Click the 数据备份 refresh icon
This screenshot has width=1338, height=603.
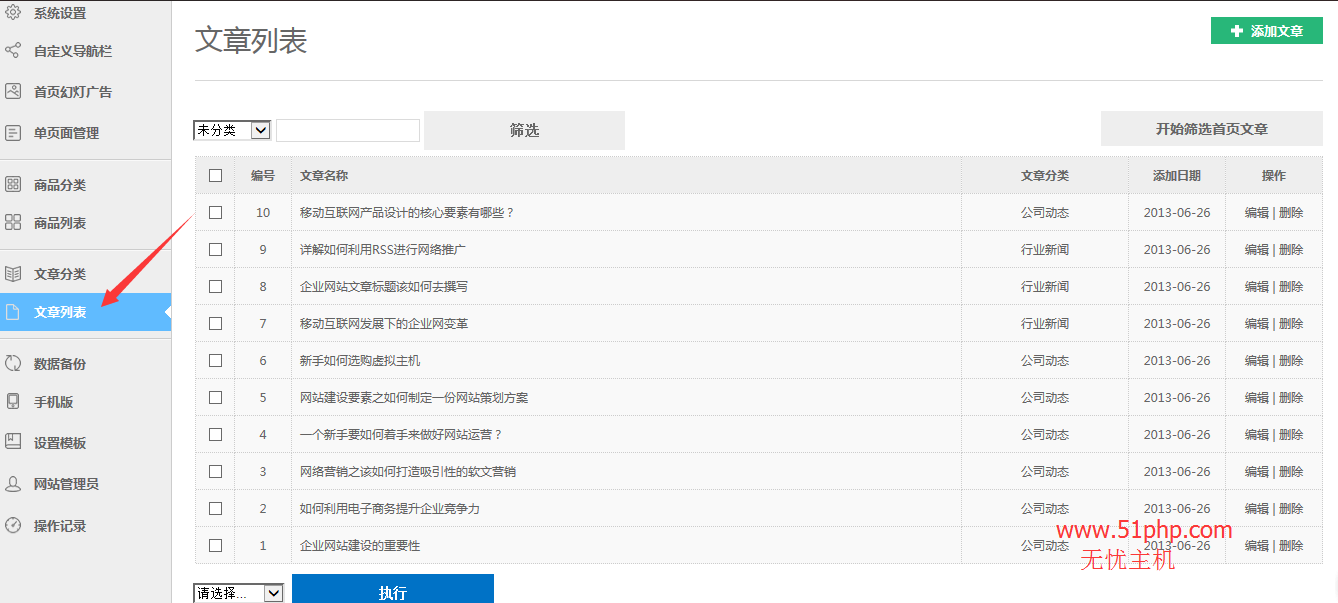click(13, 363)
